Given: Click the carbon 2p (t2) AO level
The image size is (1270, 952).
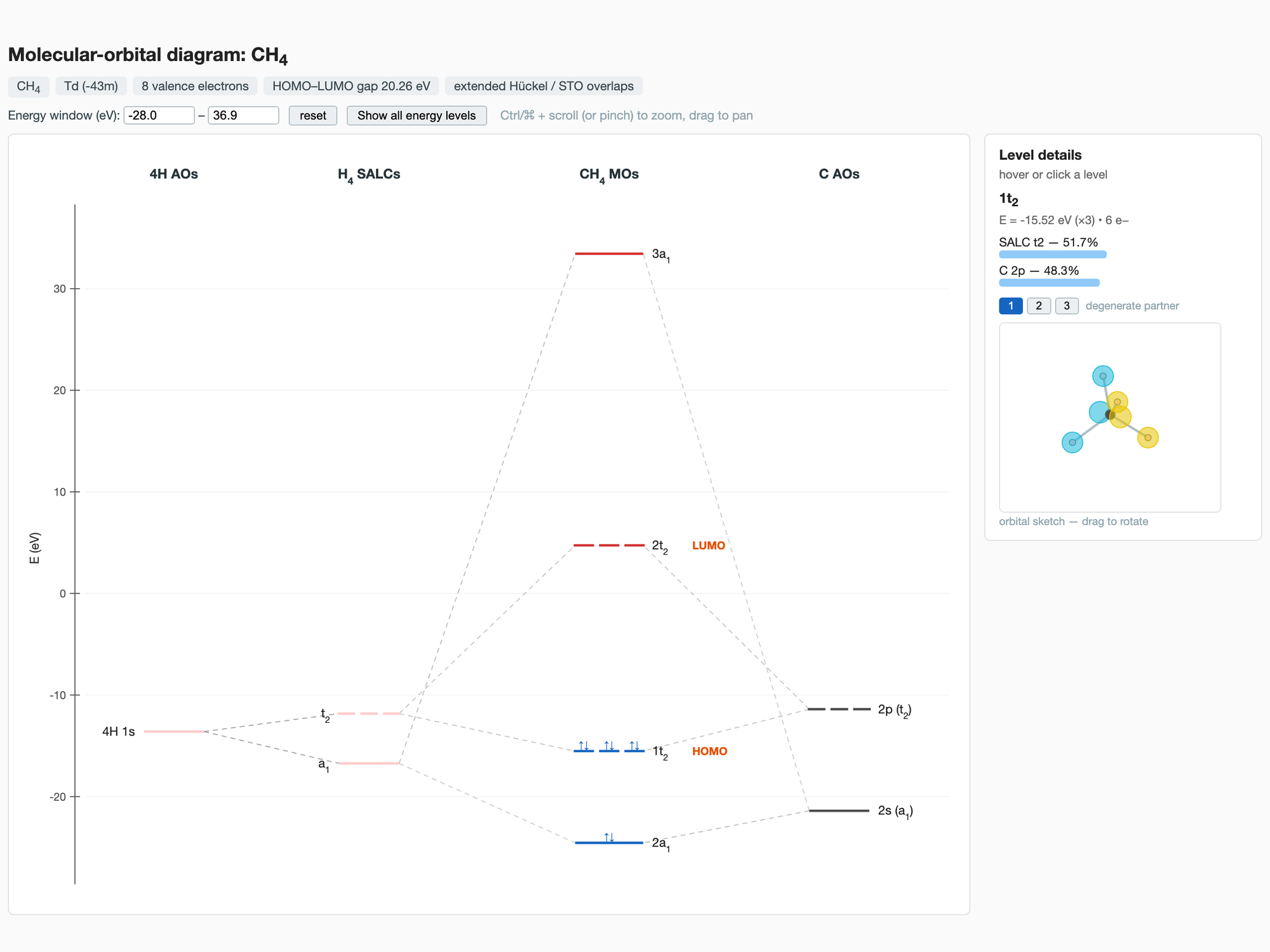Looking at the screenshot, I should tap(839, 709).
